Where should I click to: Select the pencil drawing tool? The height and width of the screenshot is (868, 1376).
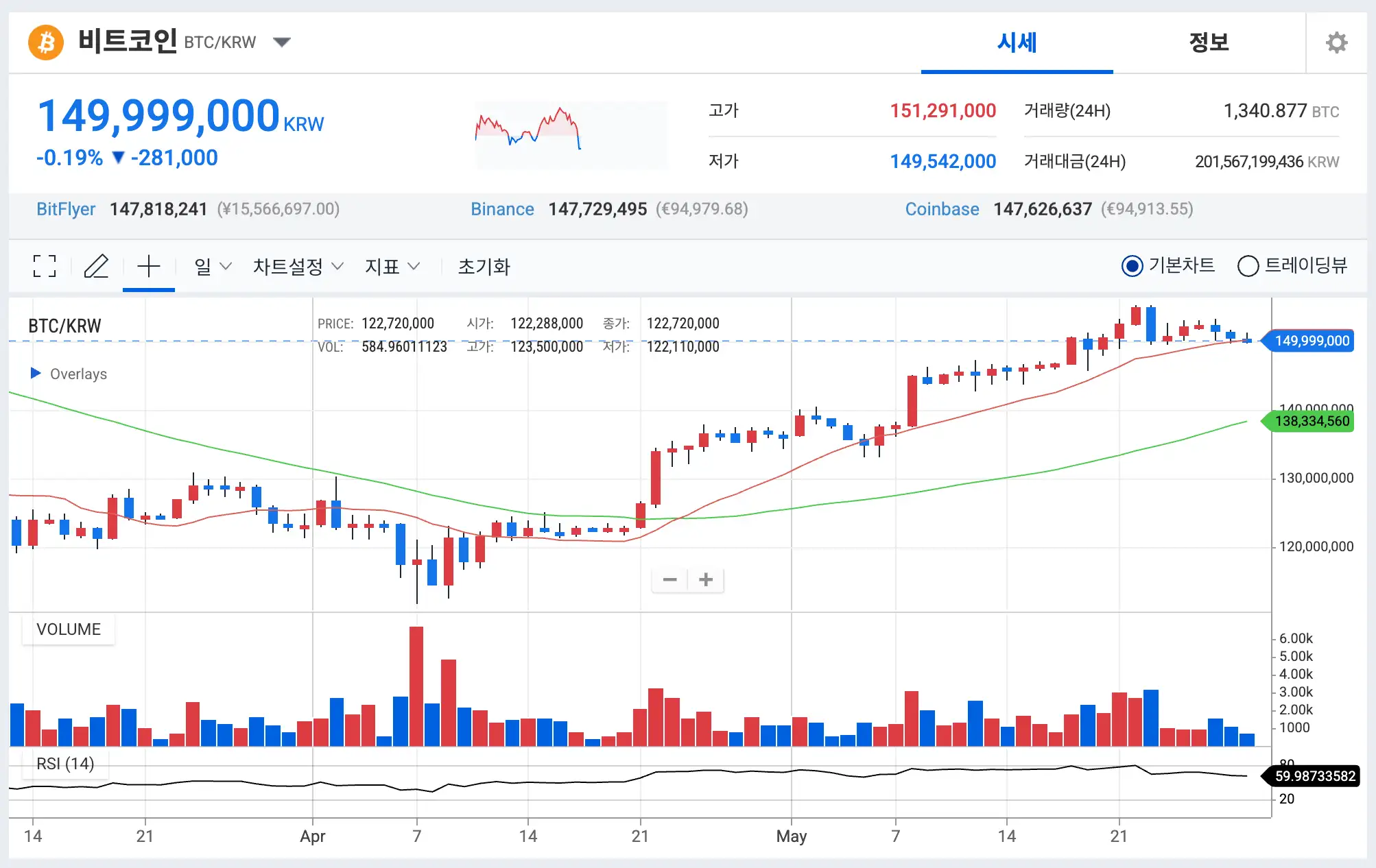pyautogui.click(x=96, y=266)
